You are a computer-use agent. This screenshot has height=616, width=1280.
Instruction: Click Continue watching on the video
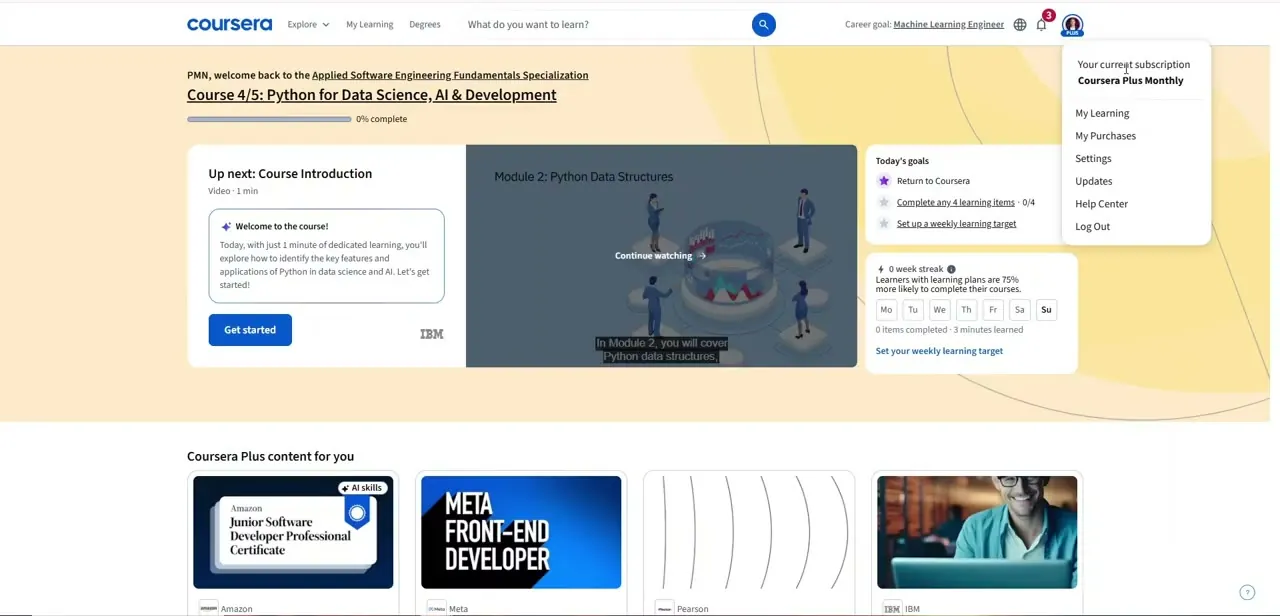pos(660,256)
